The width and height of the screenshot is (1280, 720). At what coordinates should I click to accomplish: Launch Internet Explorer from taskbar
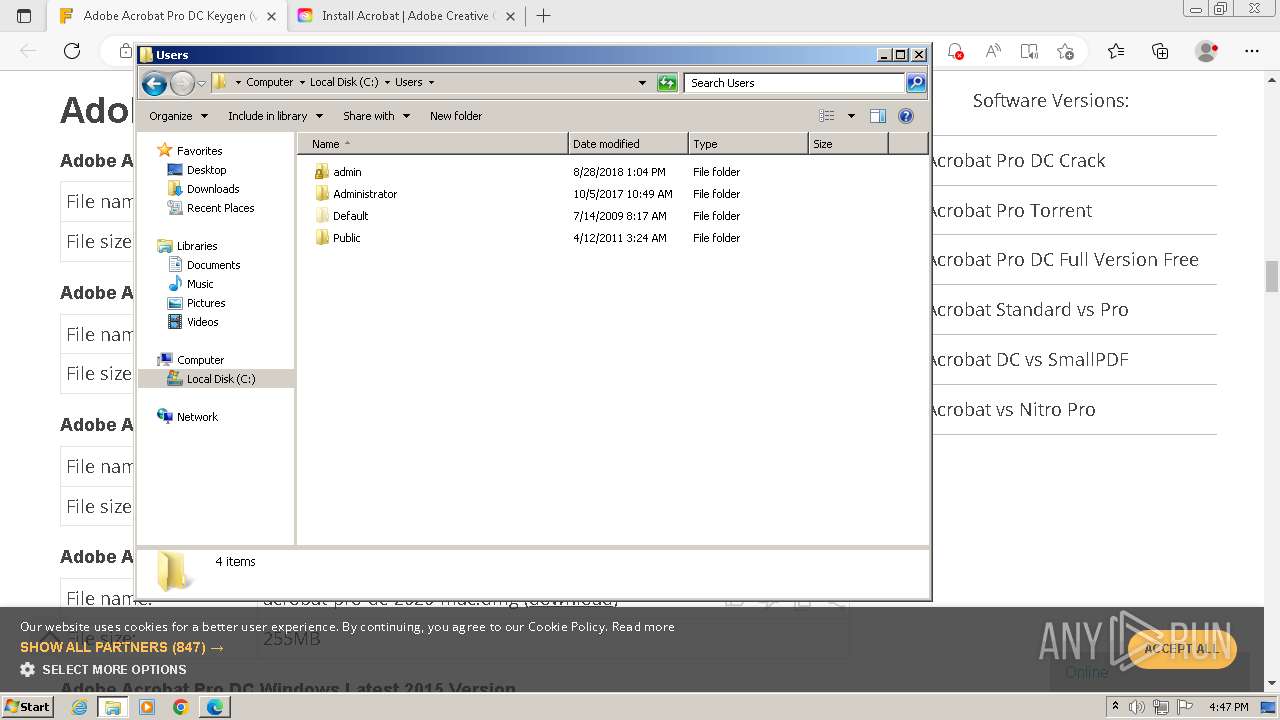pyautogui.click(x=80, y=707)
